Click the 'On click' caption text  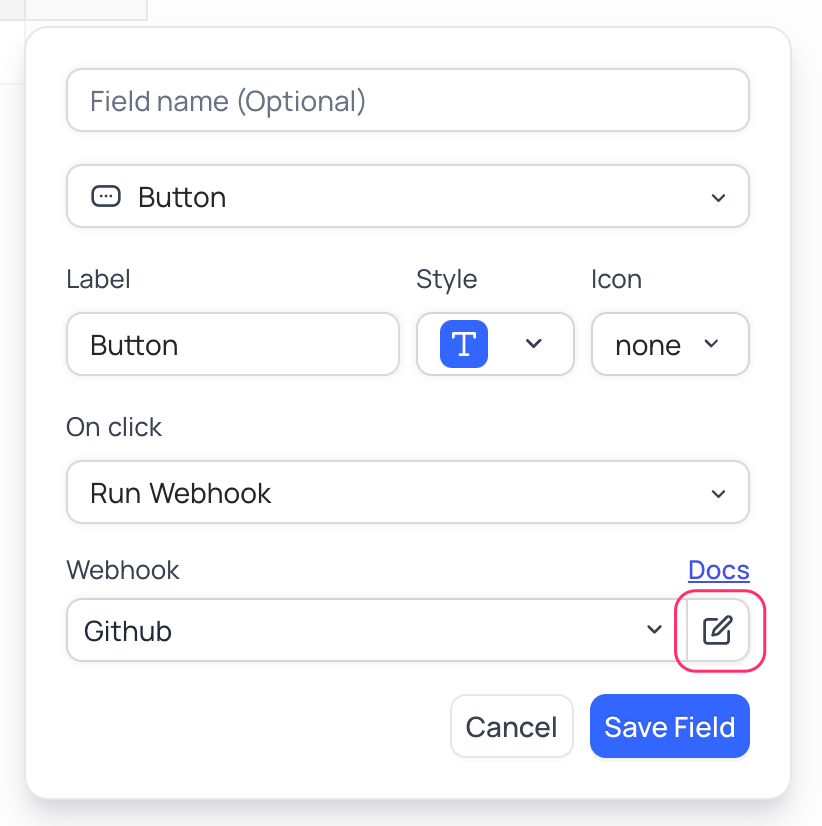114,427
